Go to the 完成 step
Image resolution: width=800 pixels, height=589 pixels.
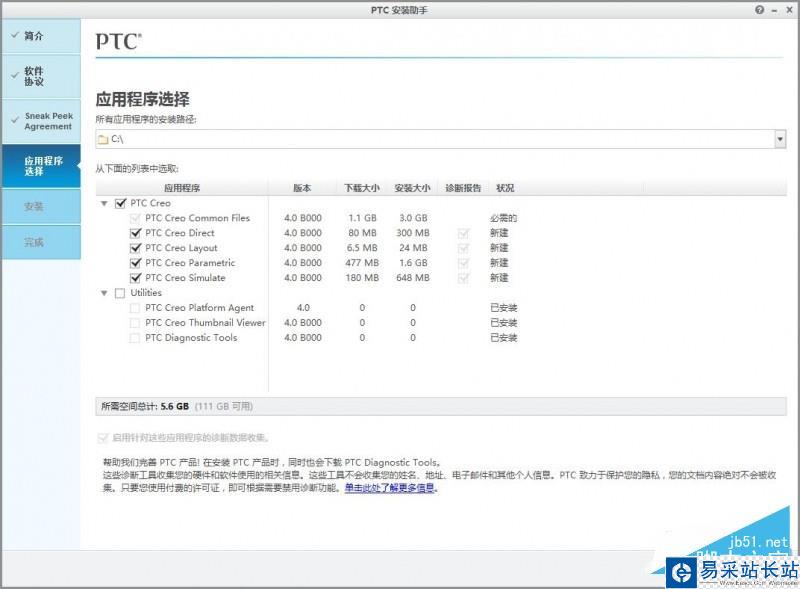pos(41,242)
